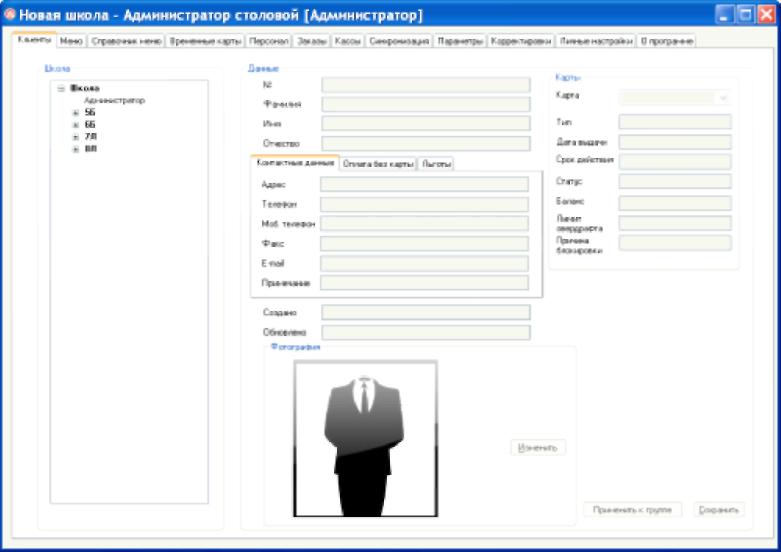Close the Администратор столовой window

click(767, 15)
